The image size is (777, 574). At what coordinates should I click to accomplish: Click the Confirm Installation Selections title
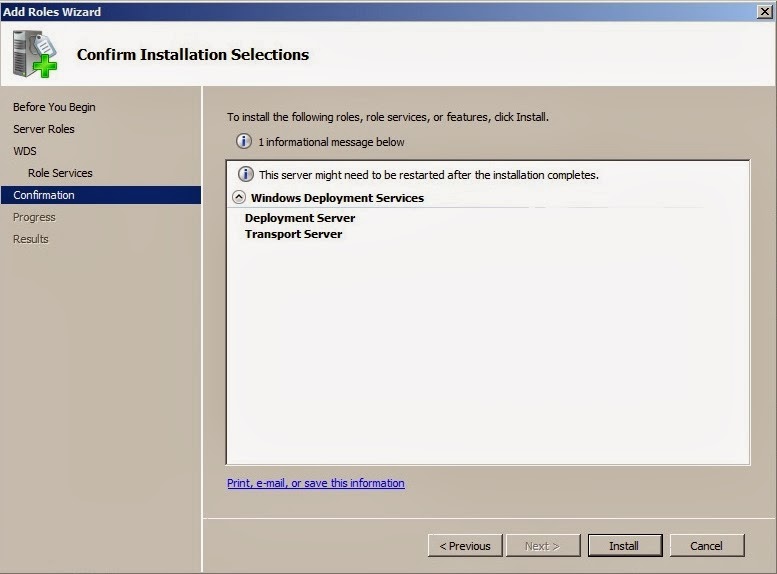pos(193,55)
